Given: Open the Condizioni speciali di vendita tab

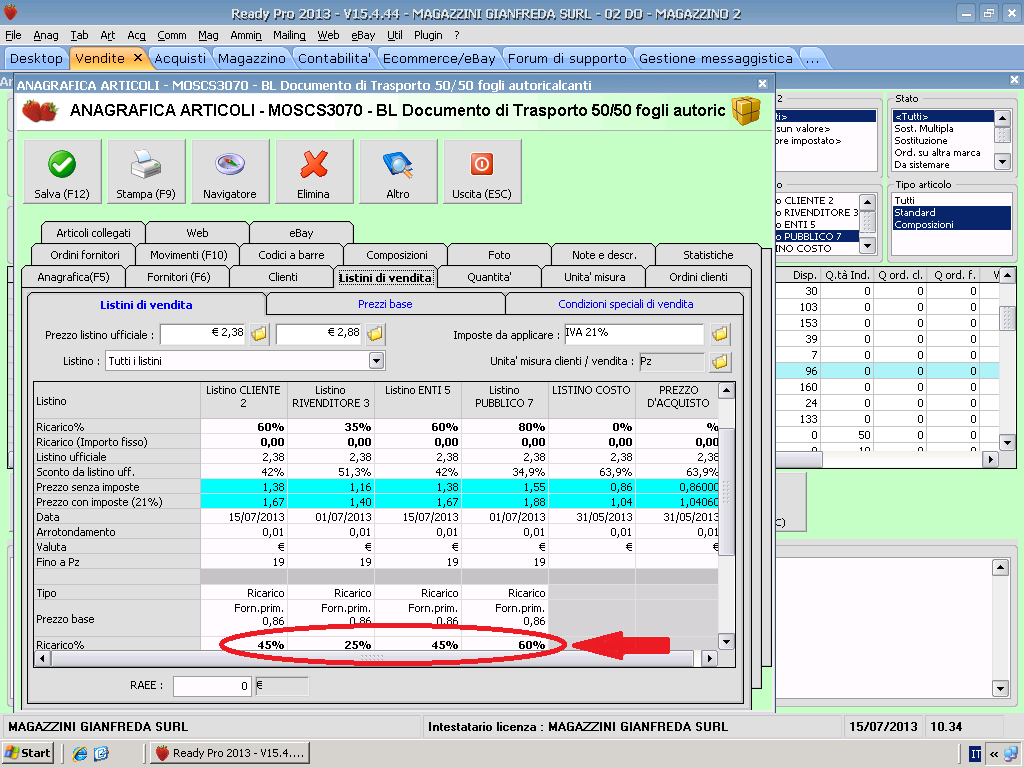Looking at the screenshot, I should tap(625, 304).
